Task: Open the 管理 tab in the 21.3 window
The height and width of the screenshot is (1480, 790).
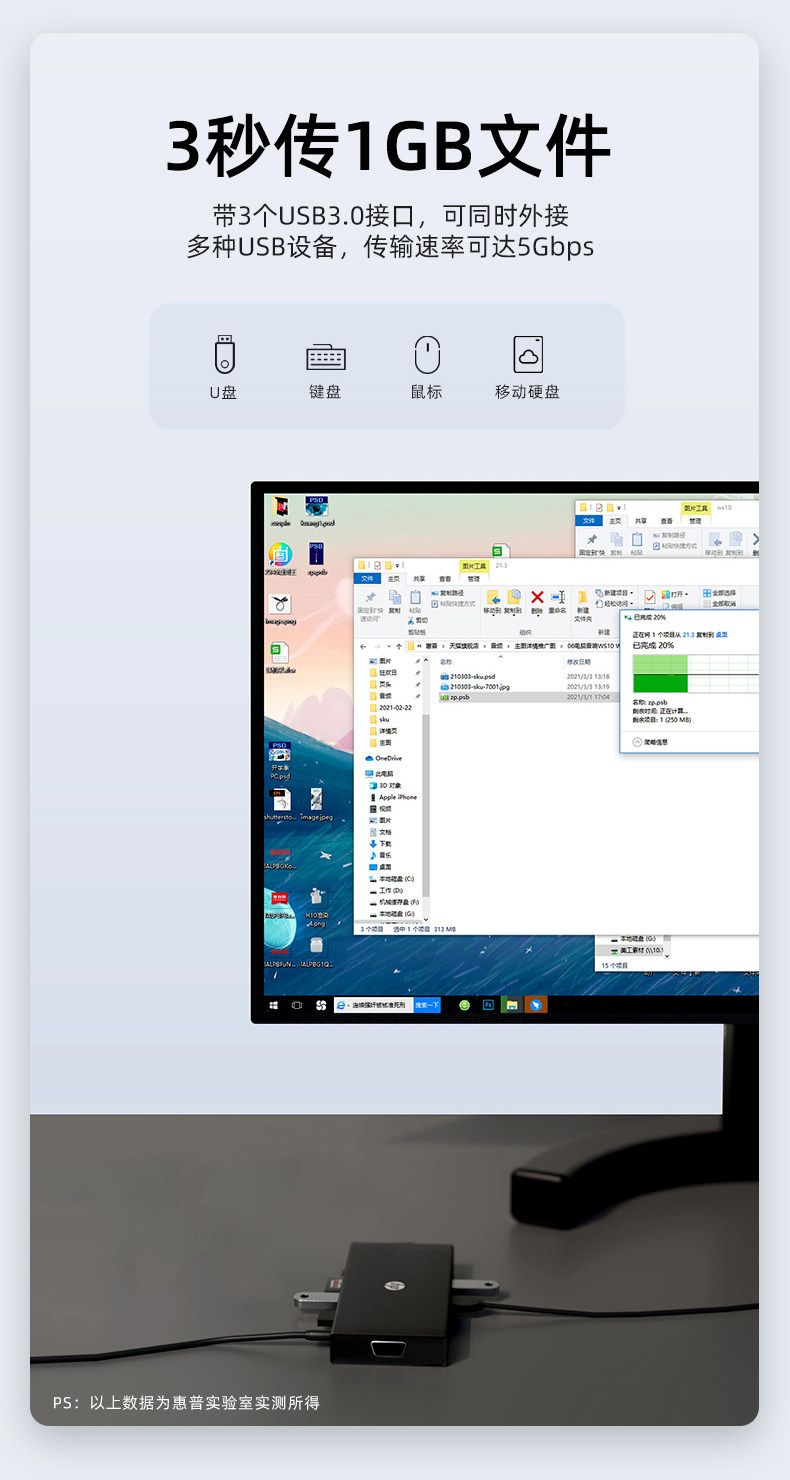Action: [x=473, y=579]
